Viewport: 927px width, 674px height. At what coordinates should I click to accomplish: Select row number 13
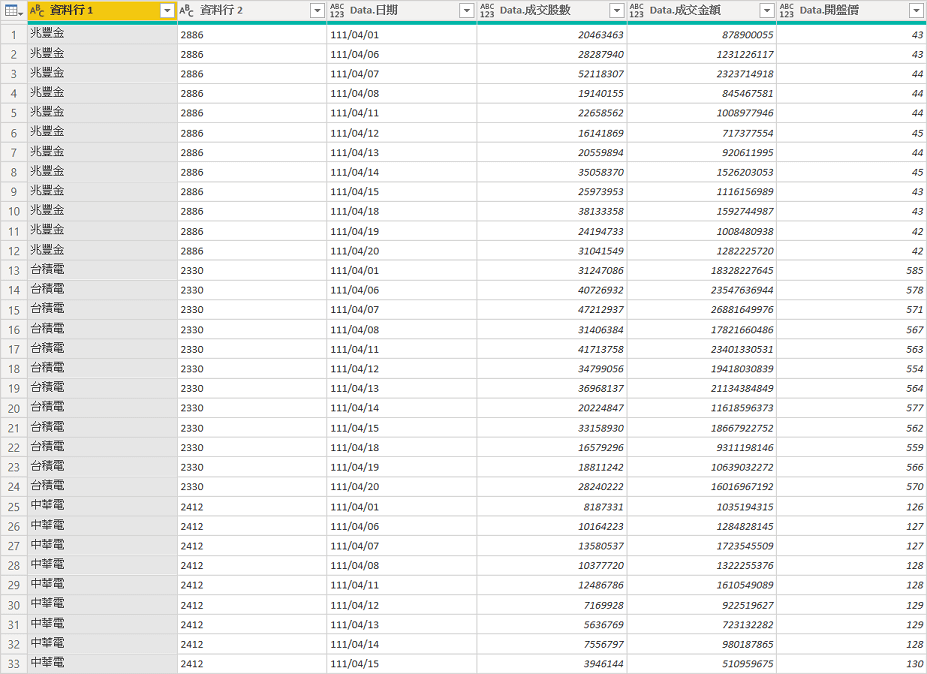(14, 271)
